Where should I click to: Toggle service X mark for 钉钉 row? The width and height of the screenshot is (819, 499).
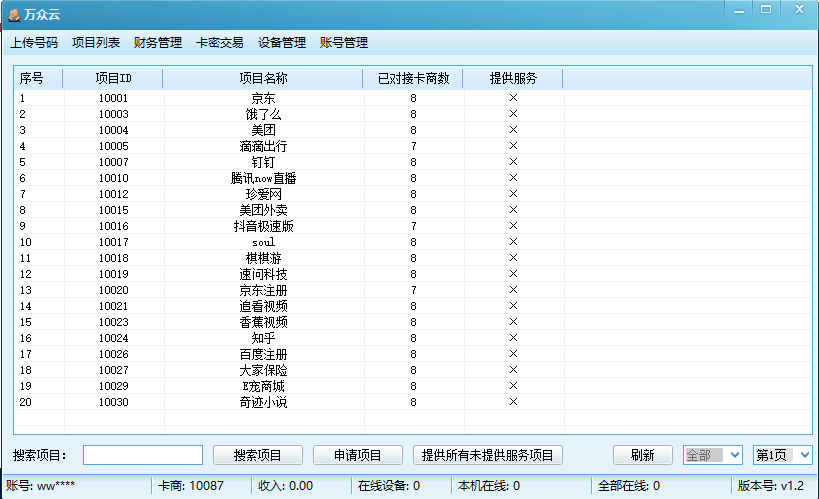[x=513, y=162]
